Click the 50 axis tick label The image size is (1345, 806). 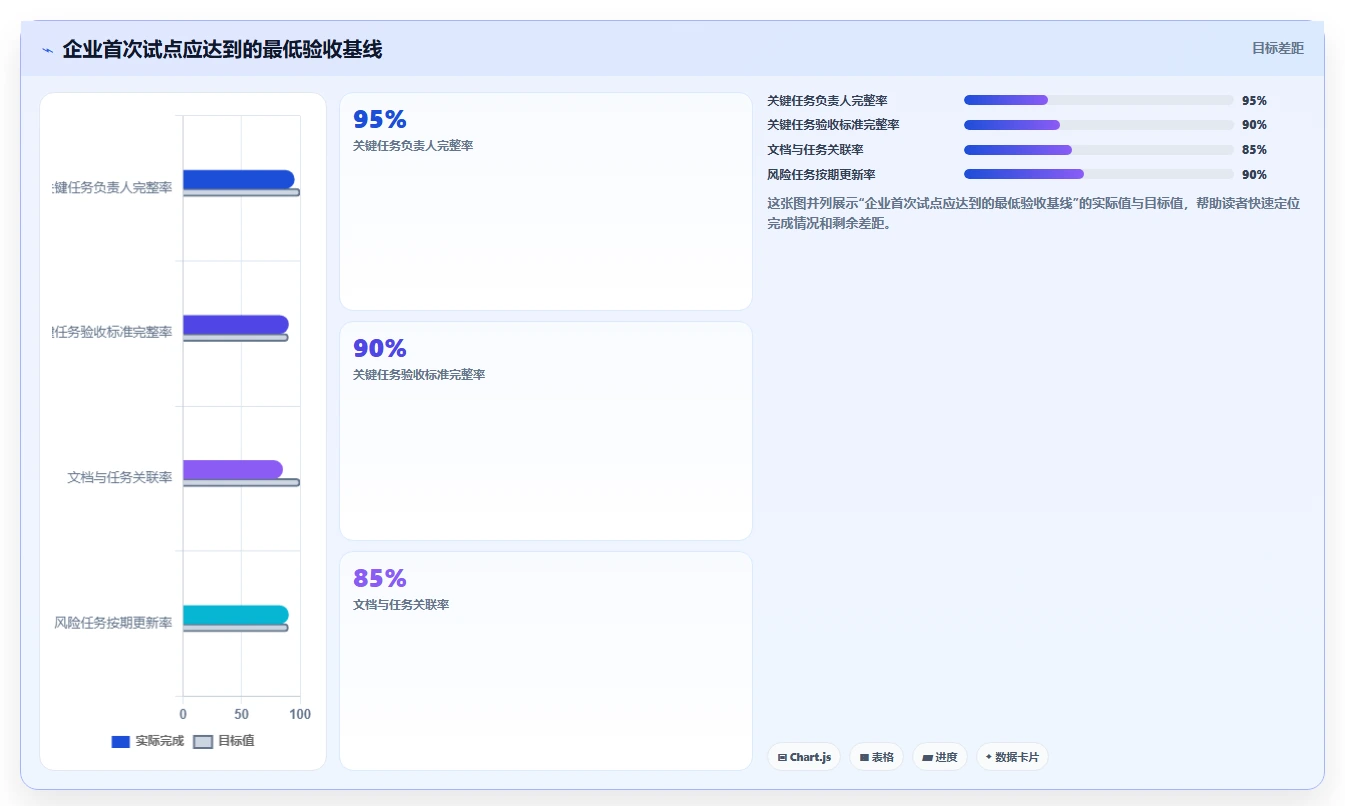[241, 714]
